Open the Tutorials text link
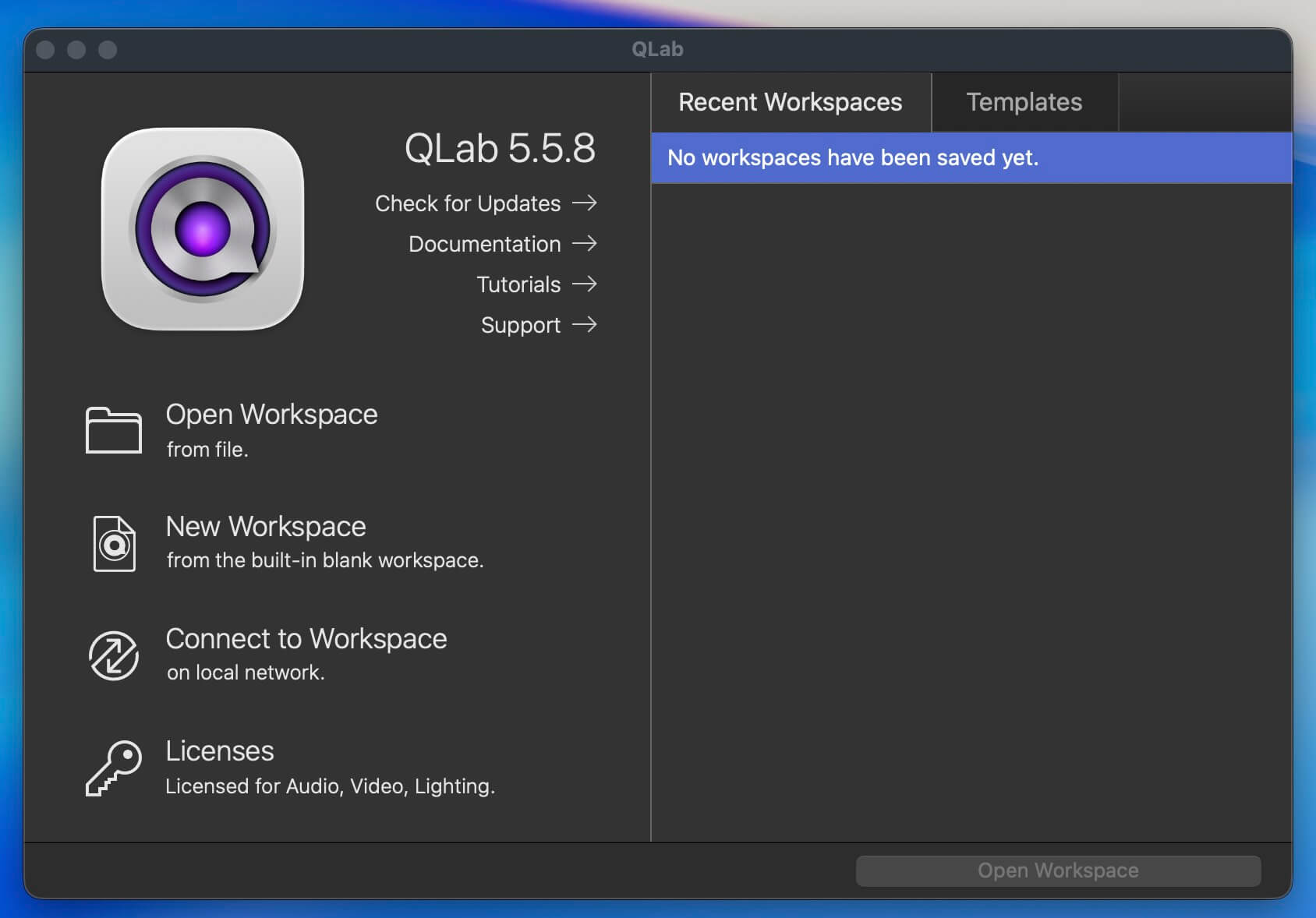This screenshot has width=1316, height=918. click(x=518, y=284)
